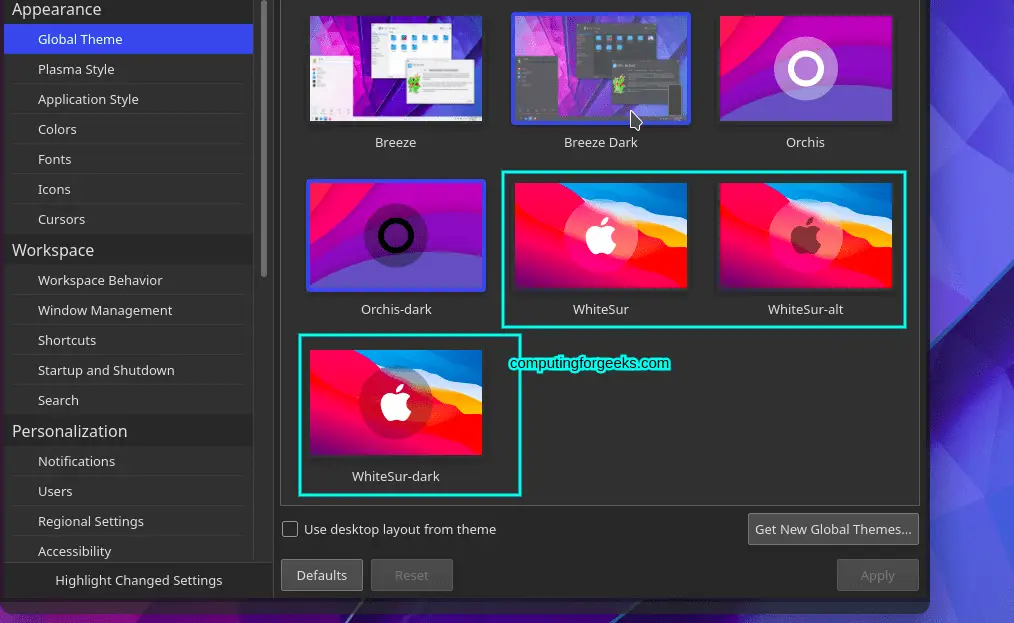Select the WhiteSur-dark theme thumbnail
Viewport: 1014px width, 623px height.
point(396,402)
